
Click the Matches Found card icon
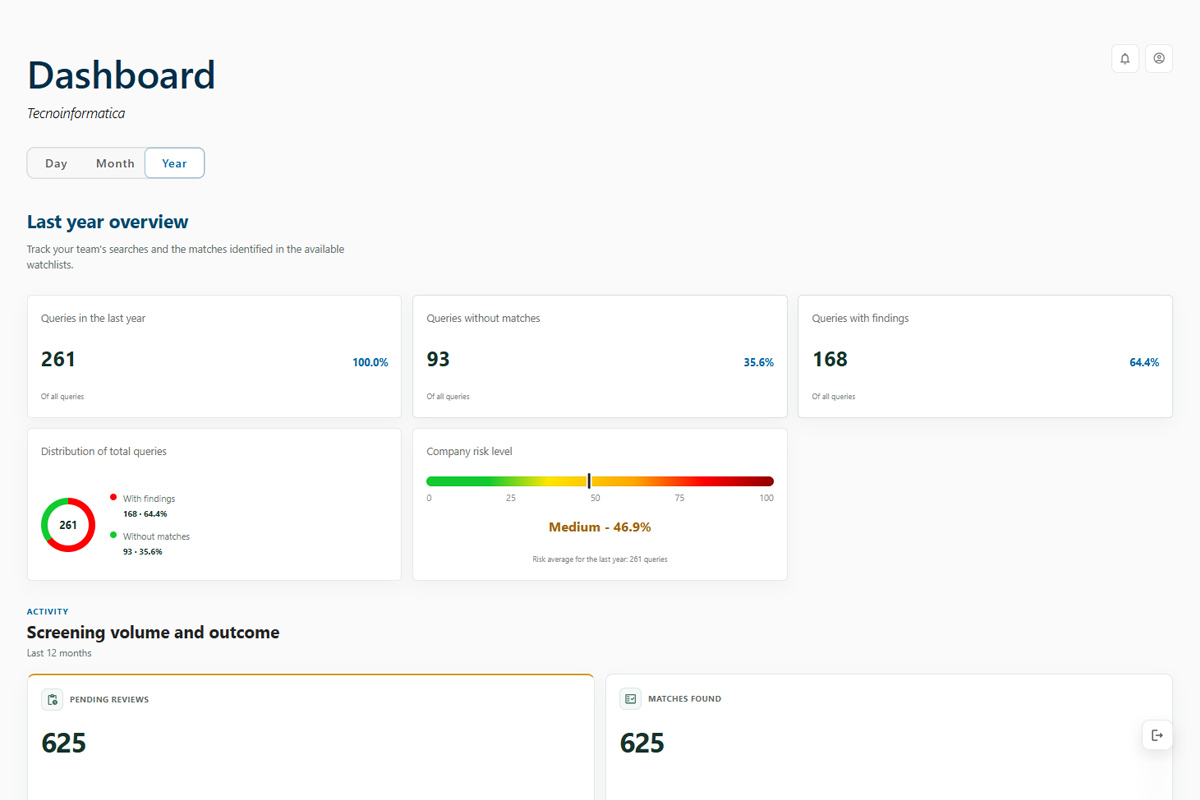pyautogui.click(x=630, y=699)
